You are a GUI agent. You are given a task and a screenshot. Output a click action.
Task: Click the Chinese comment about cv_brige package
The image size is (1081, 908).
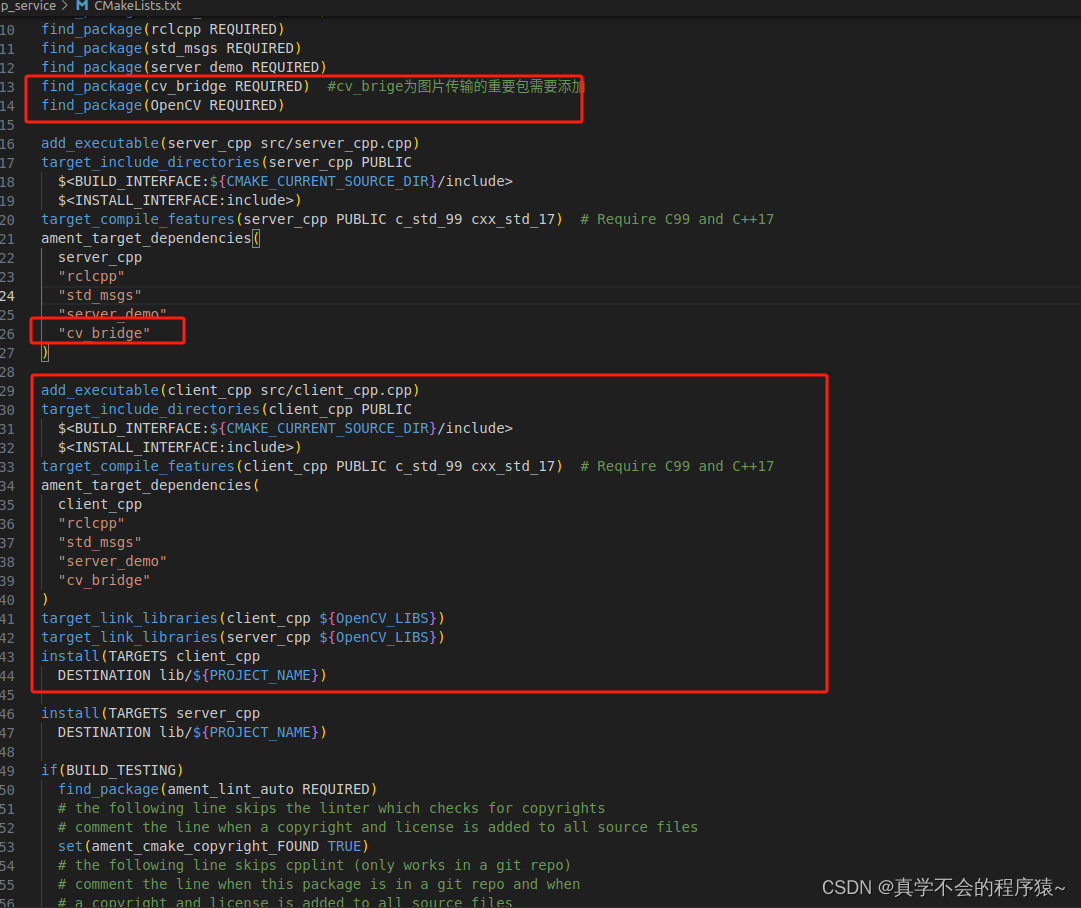(x=450, y=86)
